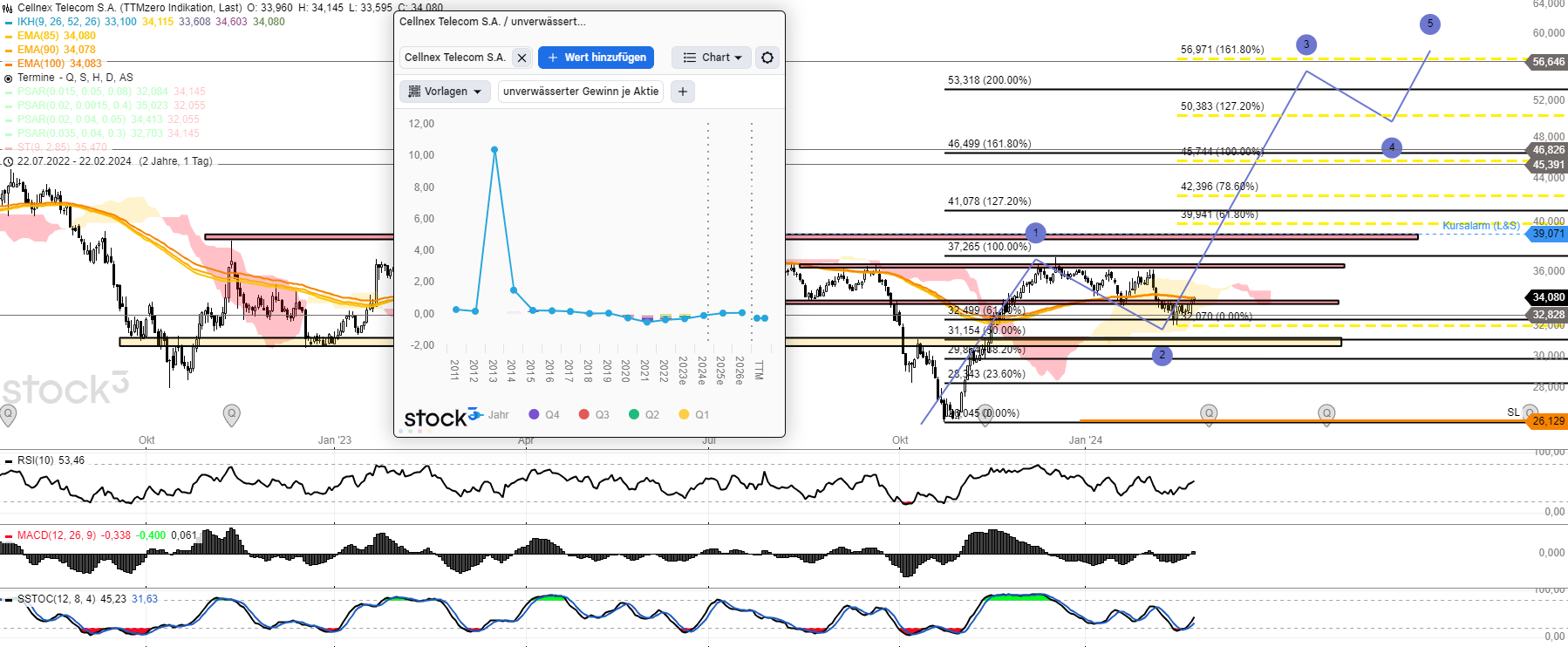Click the 22.07.2022 - 22.02.2024 time range
This screenshot has height=647, width=1568.
[74, 161]
